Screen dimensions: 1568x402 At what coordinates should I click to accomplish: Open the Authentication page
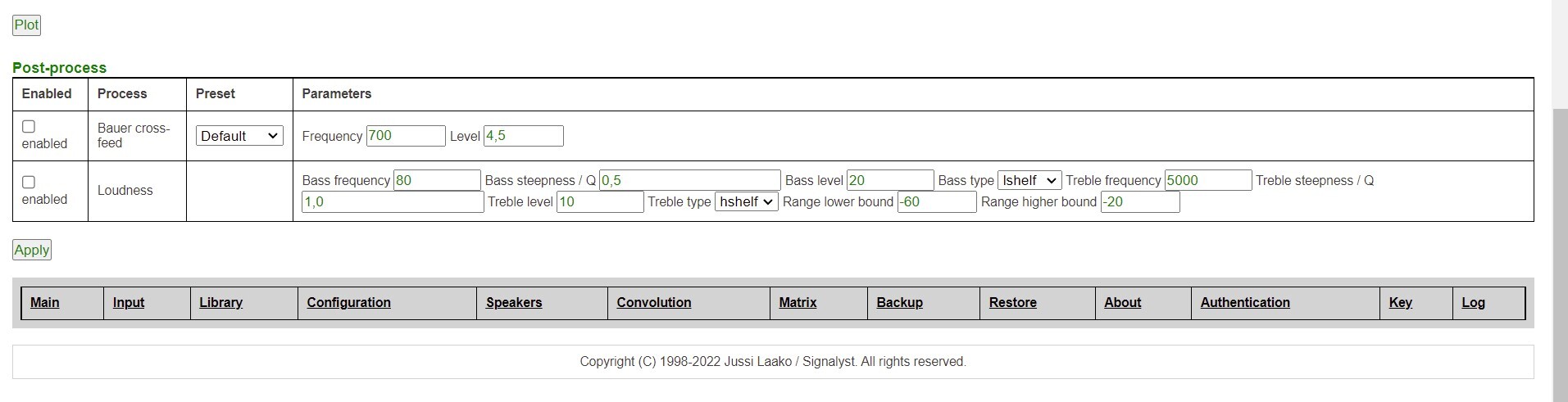pyautogui.click(x=1244, y=302)
